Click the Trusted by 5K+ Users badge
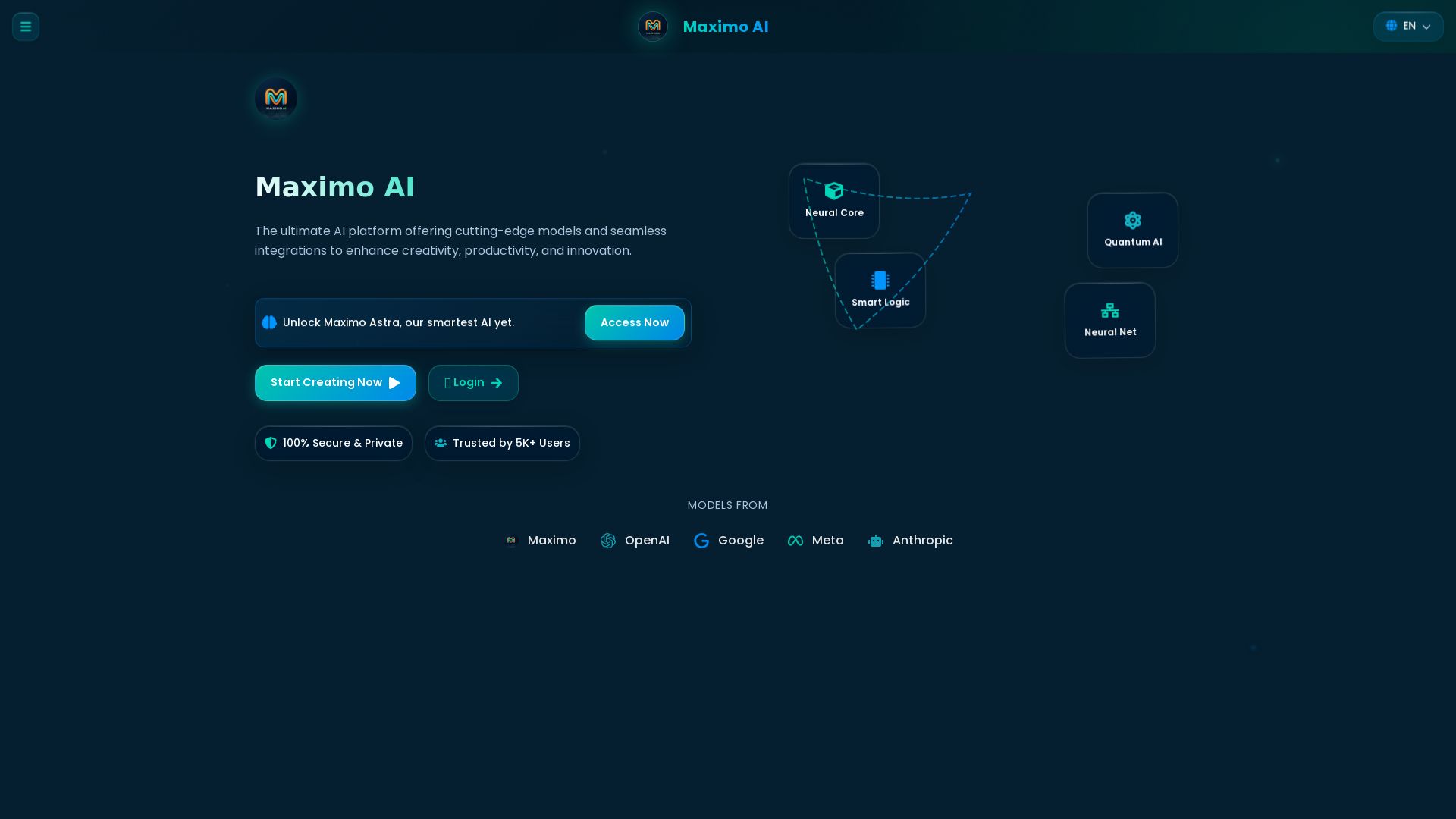This screenshot has width=1456, height=819. click(502, 443)
